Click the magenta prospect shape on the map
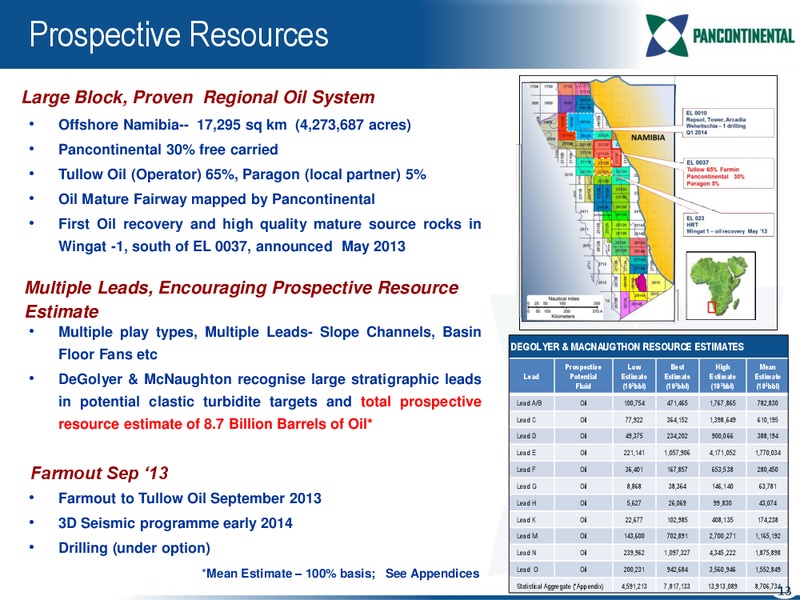The height and width of the screenshot is (600, 800). click(x=641, y=282)
